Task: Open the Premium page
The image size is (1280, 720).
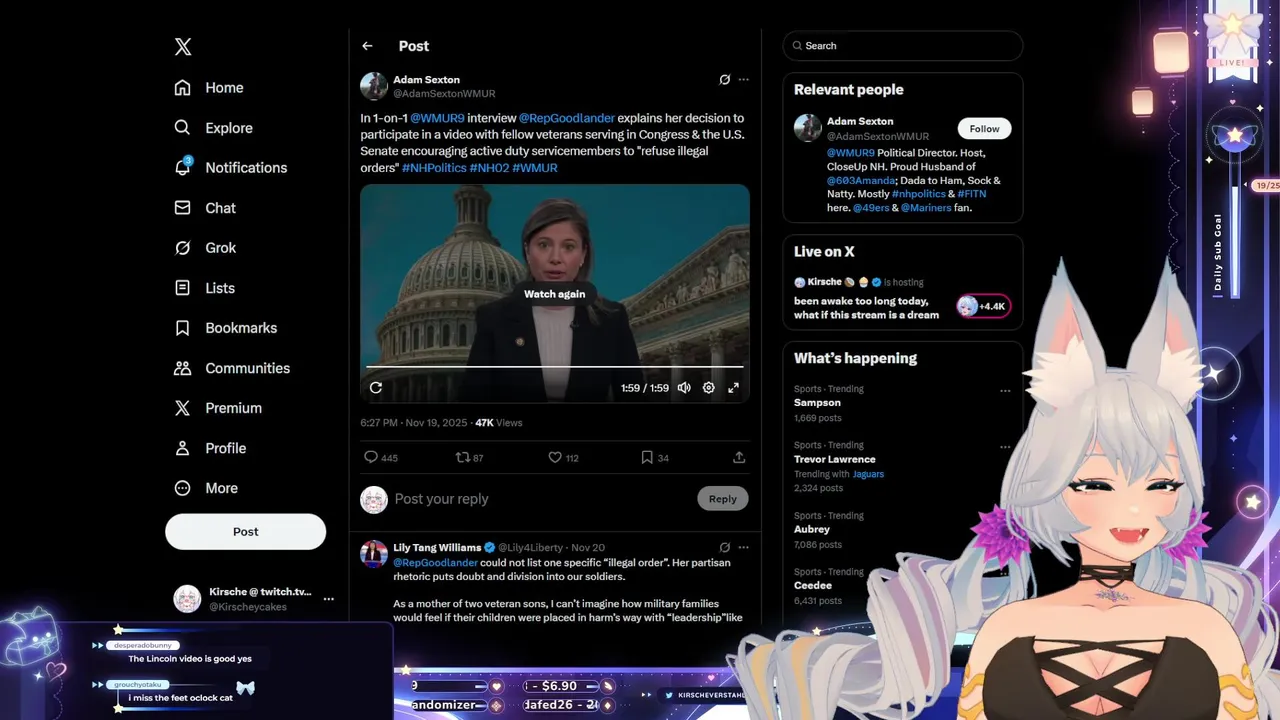Action: (218, 408)
